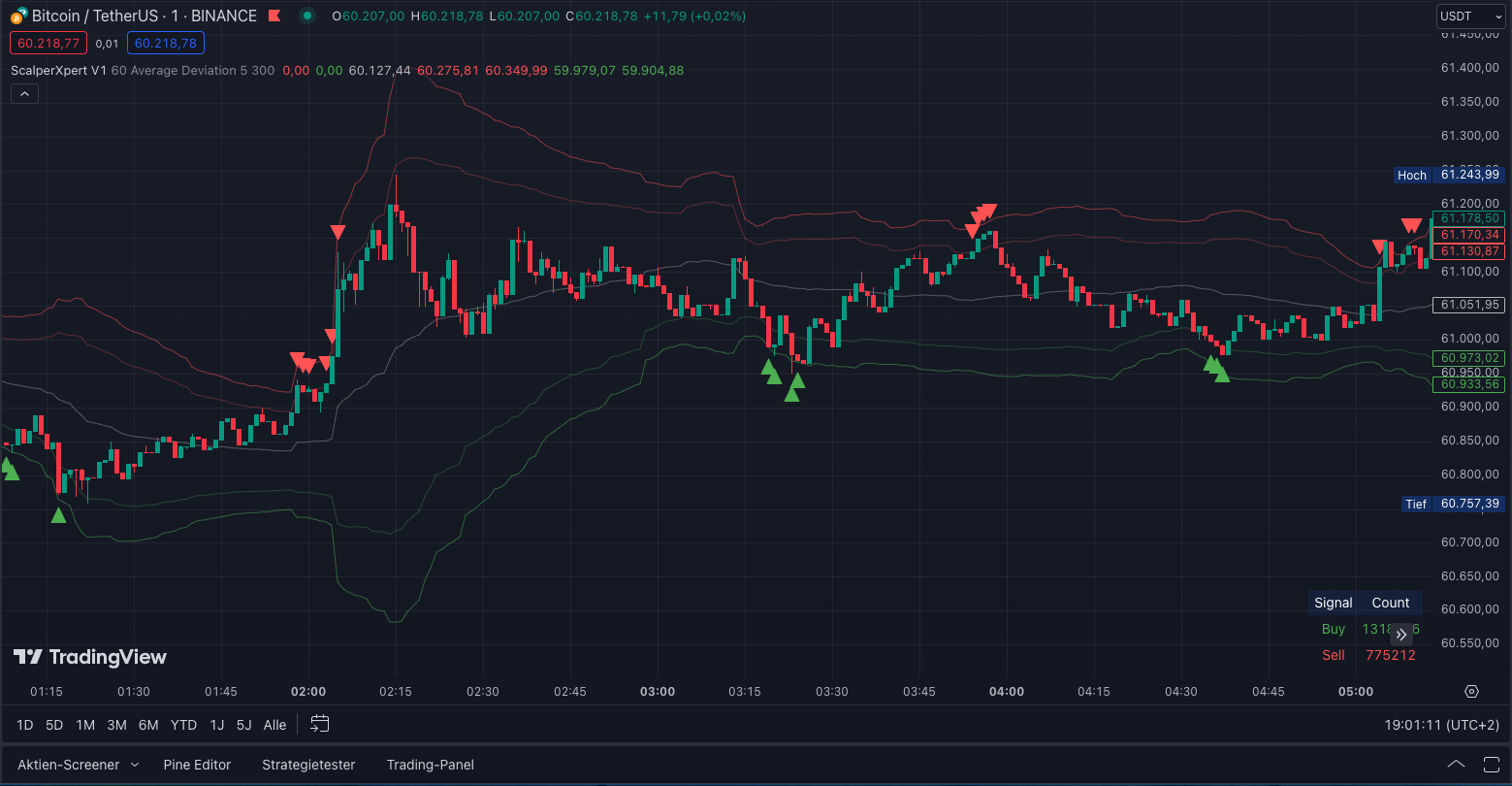
Task: Click the Sell count value 775212
Action: click(x=1391, y=655)
